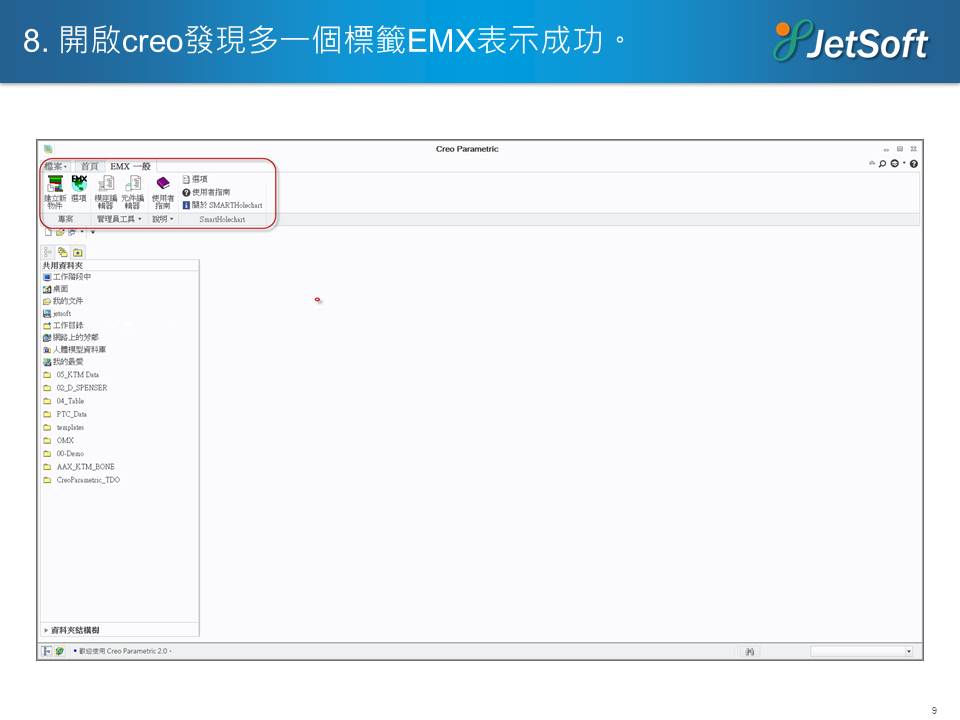
Task: Open the 檔案 file menu
Action: 55,166
